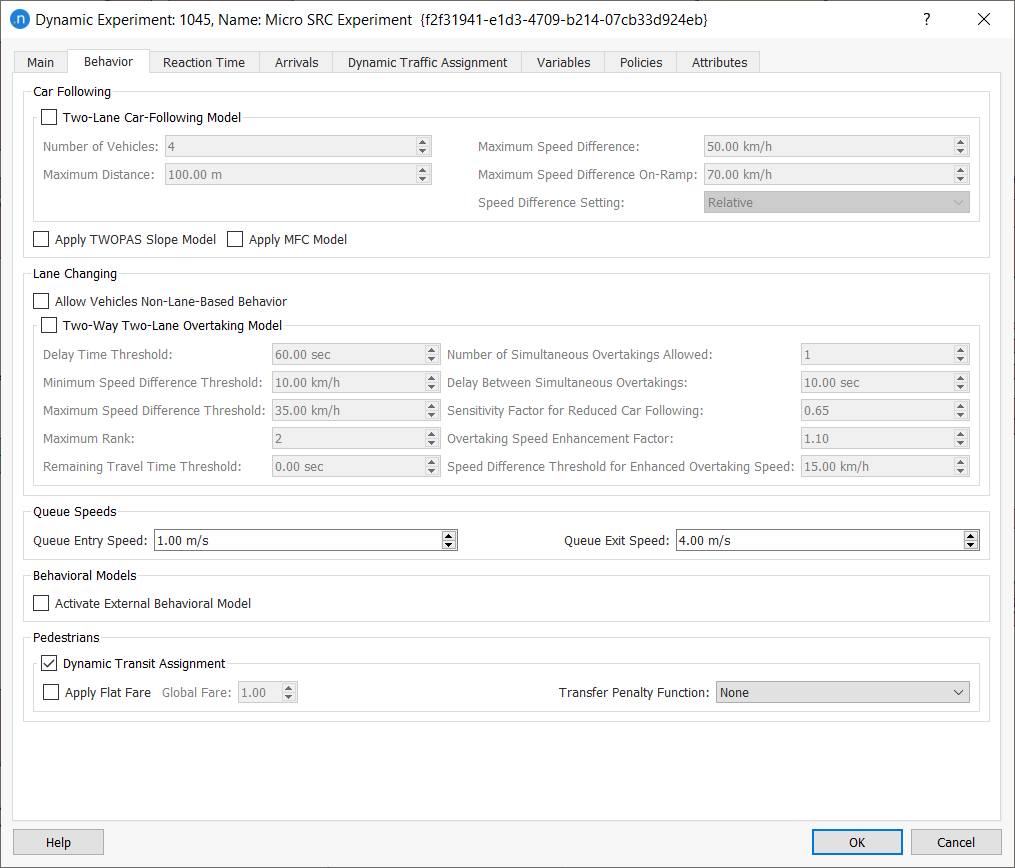1015x868 pixels.
Task: Uncheck Dynamic Transit Assignment
Action: 50,663
